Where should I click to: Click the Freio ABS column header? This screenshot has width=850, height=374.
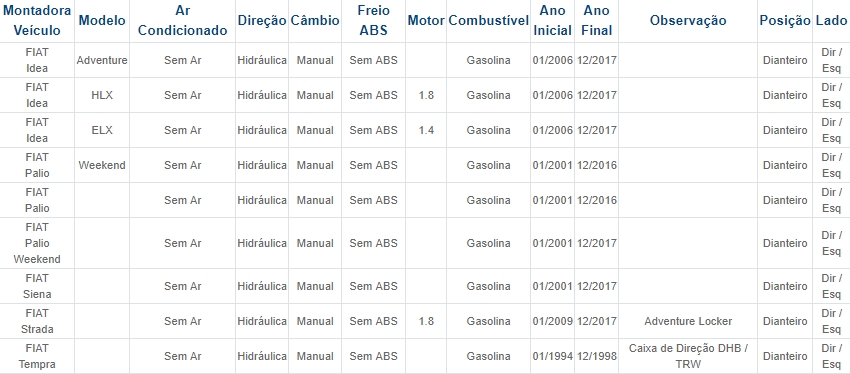pyautogui.click(x=374, y=21)
